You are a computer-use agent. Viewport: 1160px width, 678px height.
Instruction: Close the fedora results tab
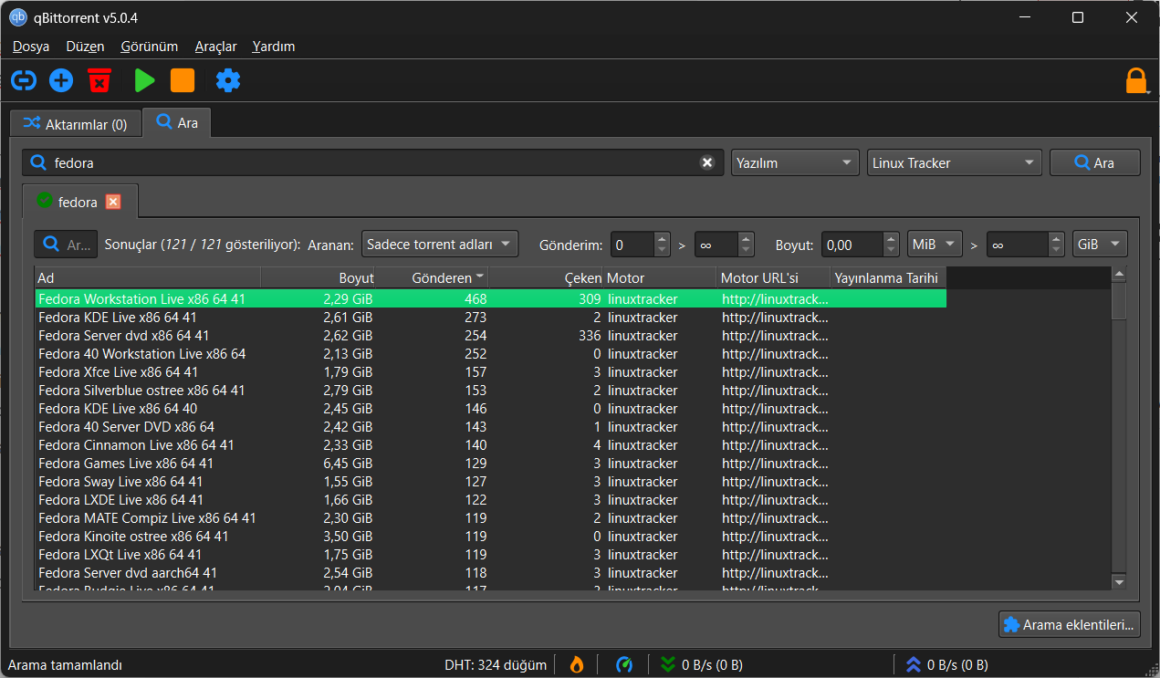113,202
